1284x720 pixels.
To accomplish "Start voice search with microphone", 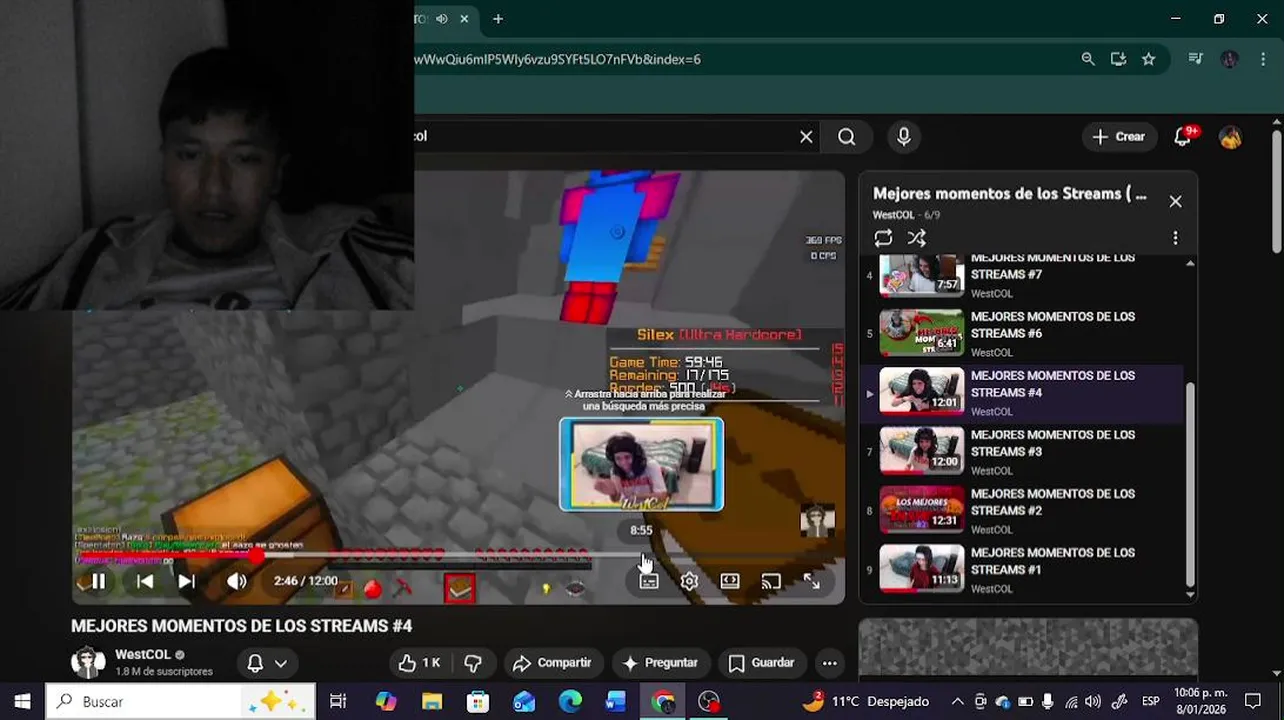I will click(x=904, y=137).
